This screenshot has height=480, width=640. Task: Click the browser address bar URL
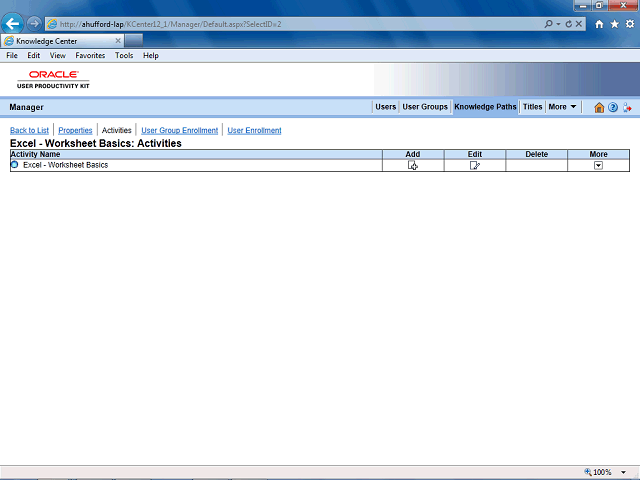click(171, 24)
